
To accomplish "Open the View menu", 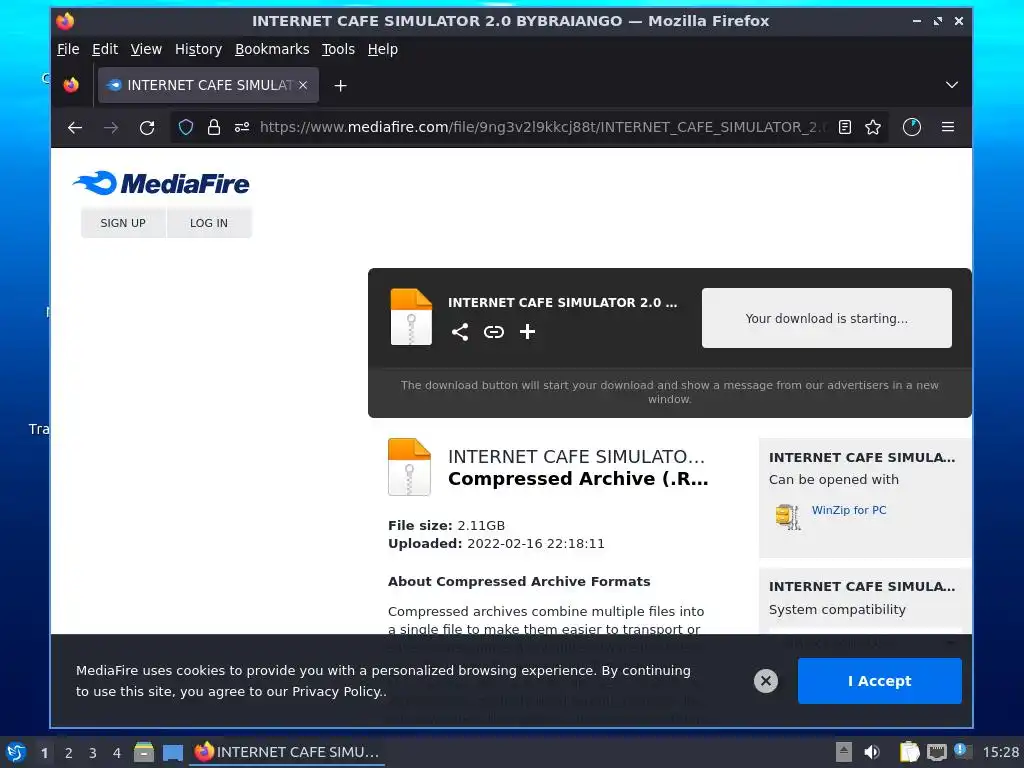I will [x=146, y=50].
